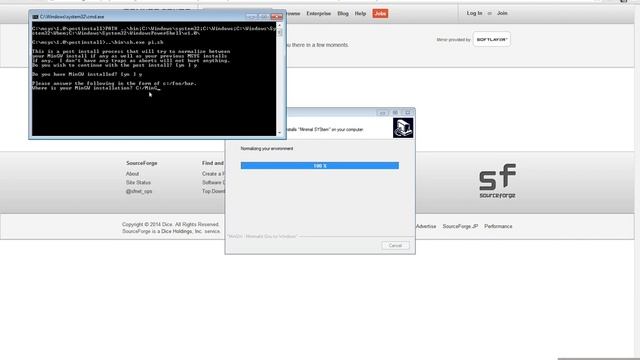The width and height of the screenshot is (640, 360).
Task: Open the Software footer link
Action: (x=213, y=182)
